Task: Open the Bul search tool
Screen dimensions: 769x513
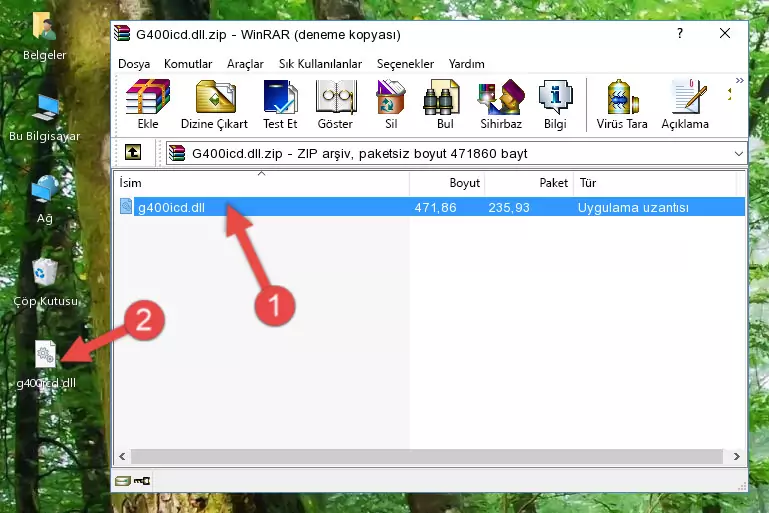Action: pyautogui.click(x=445, y=104)
